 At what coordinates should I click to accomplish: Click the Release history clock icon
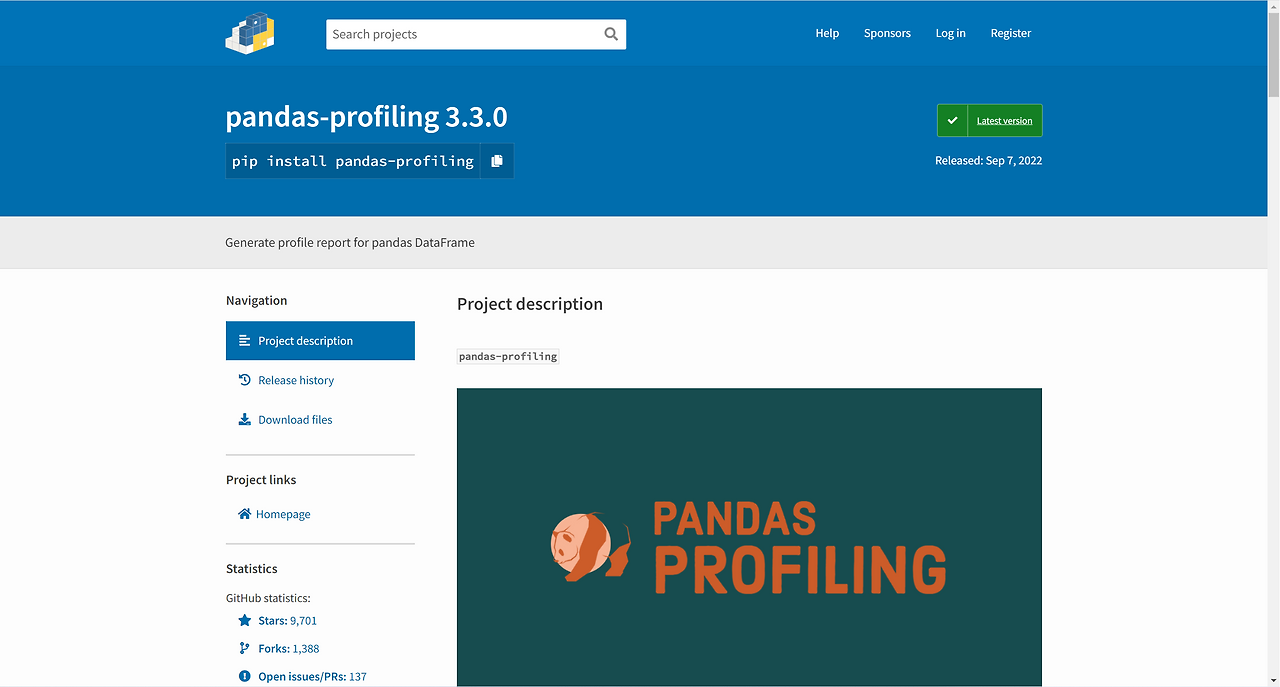245,380
